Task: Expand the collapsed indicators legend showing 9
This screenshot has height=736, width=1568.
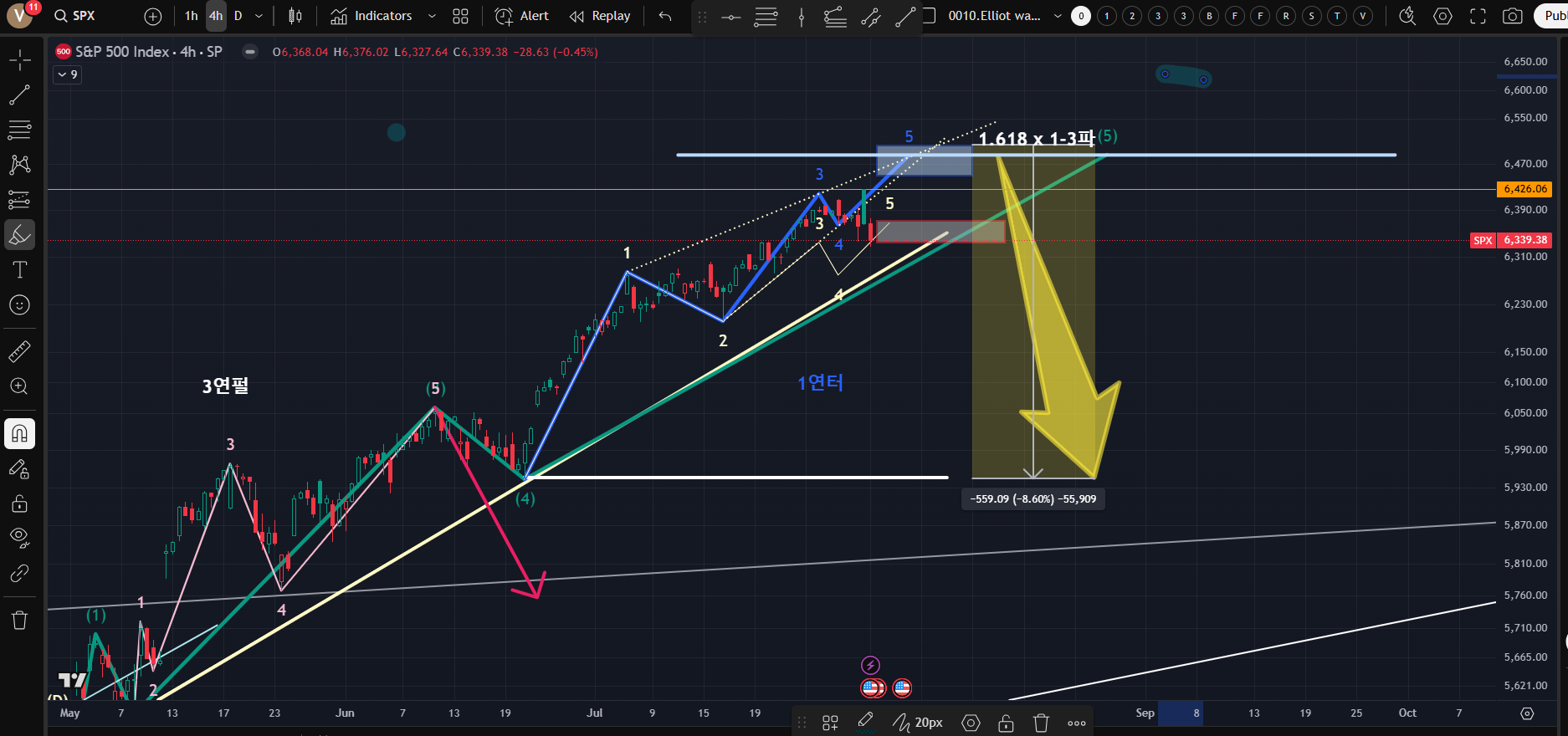Action: tap(67, 75)
